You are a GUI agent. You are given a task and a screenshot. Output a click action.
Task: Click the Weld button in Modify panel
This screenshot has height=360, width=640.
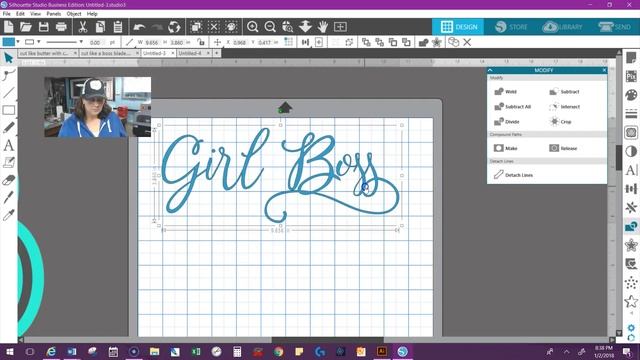pos(506,92)
